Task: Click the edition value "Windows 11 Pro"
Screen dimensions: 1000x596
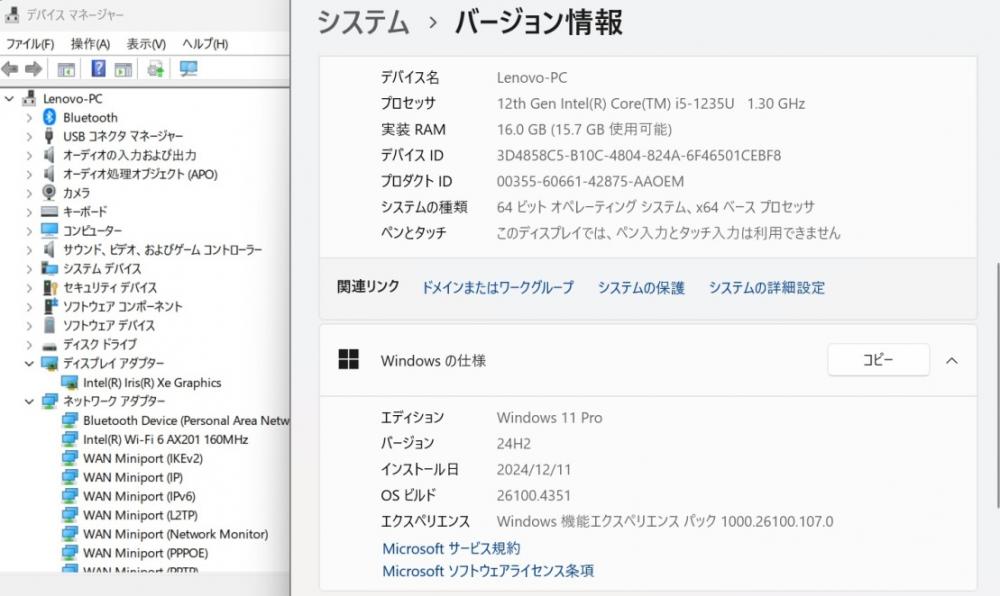Action: (x=550, y=418)
